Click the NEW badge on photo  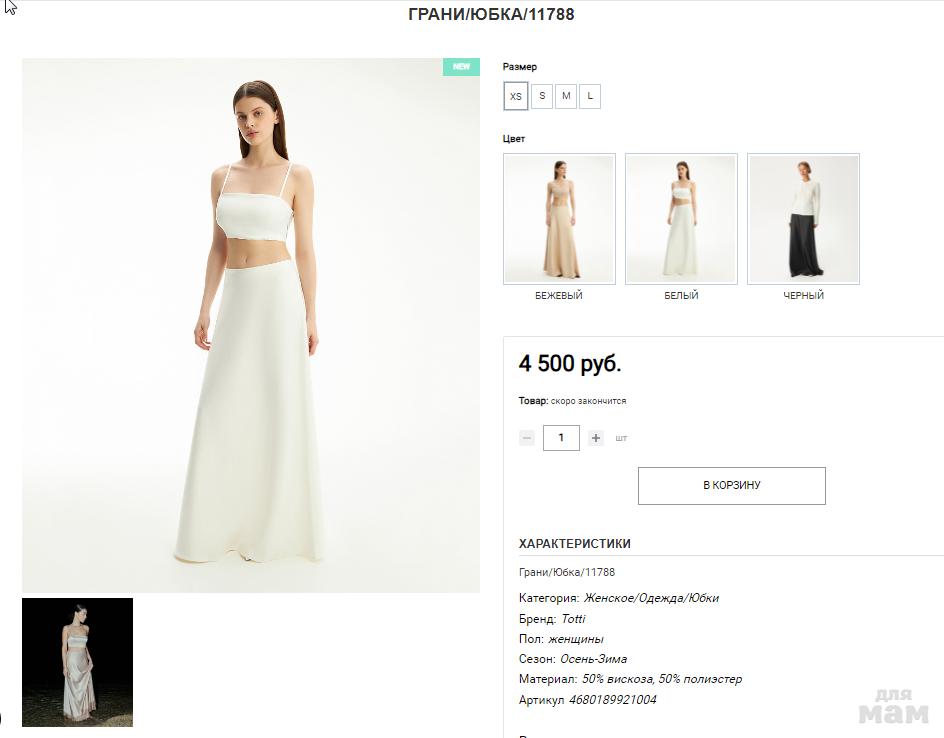[x=461, y=67]
